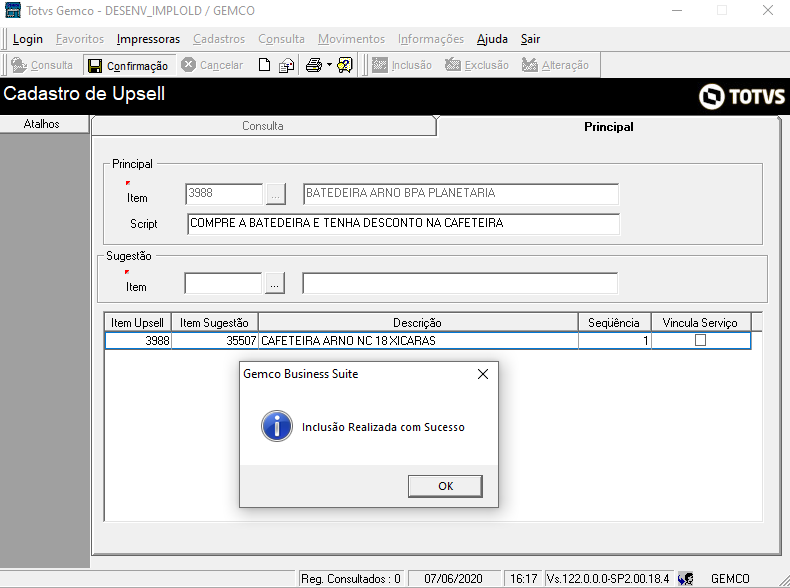Open the Informações menu
Viewport: 790px width, 588px height.
click(431, 39)
